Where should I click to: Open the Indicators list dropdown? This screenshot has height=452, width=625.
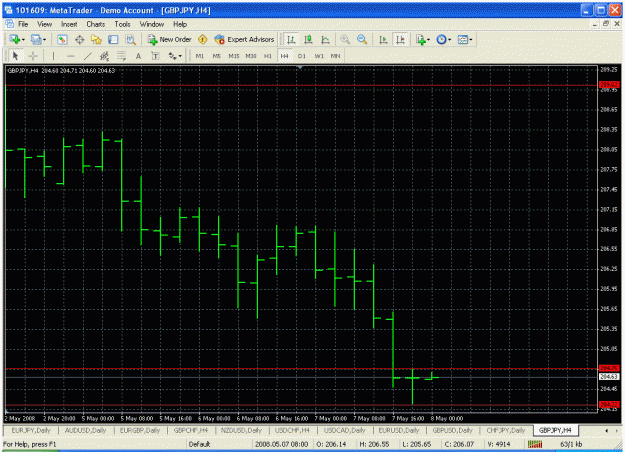(x=423, y=39)
